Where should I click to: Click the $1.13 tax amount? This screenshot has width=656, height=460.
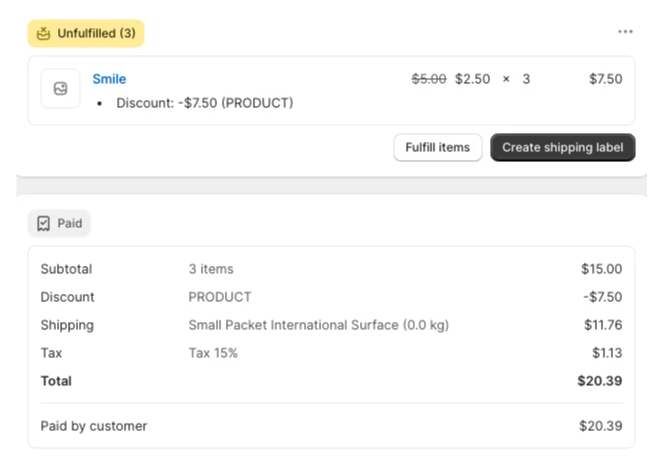tap(607, 353)
